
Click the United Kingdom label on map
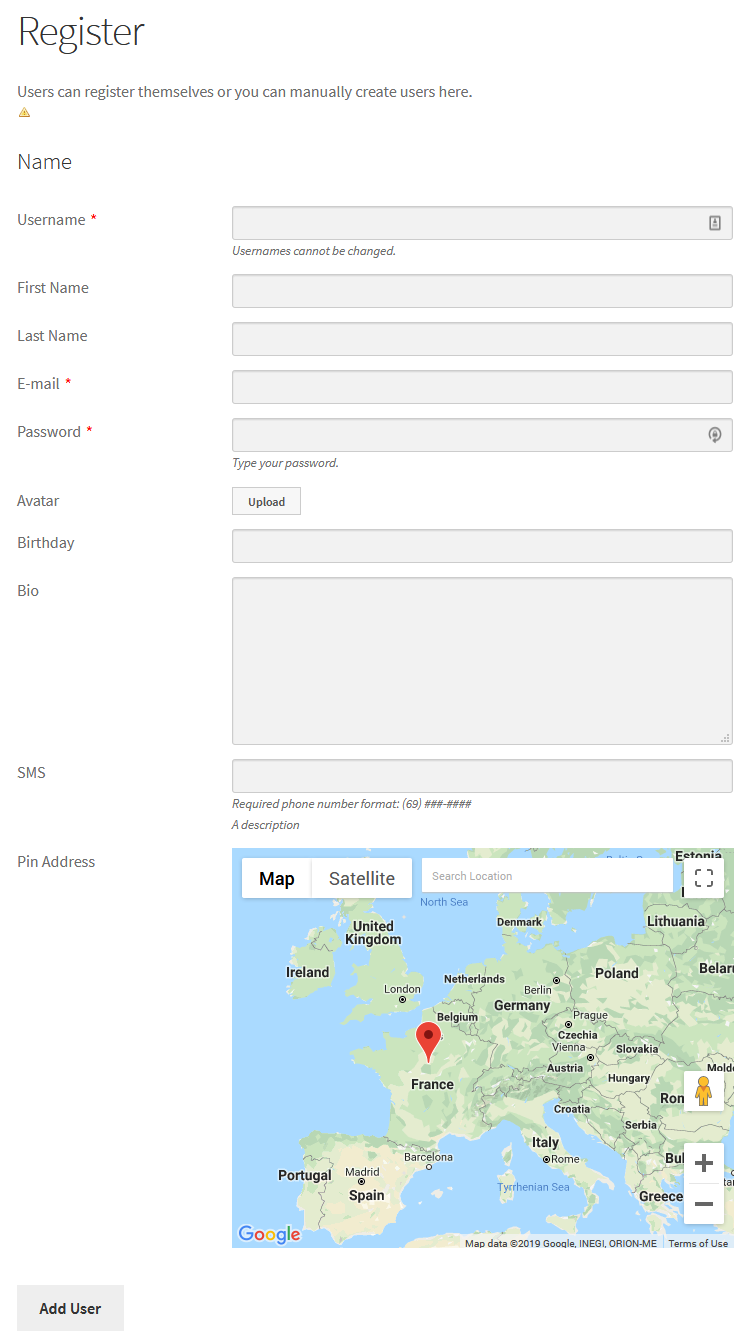point(373,933)
